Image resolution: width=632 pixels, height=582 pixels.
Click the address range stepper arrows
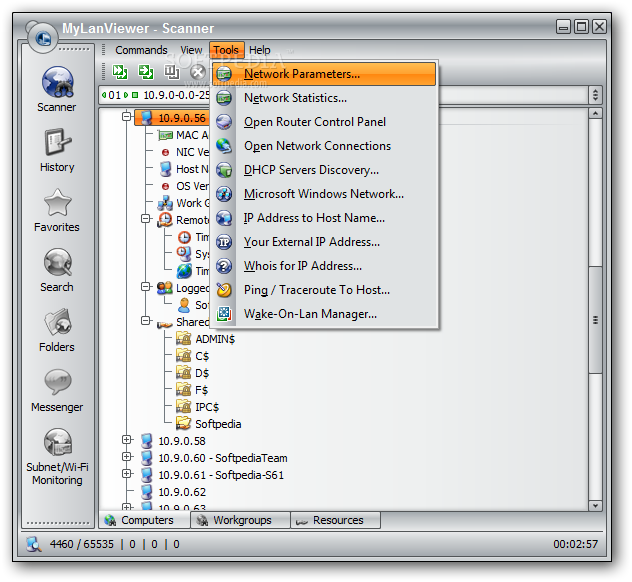(x=595, y=95)
